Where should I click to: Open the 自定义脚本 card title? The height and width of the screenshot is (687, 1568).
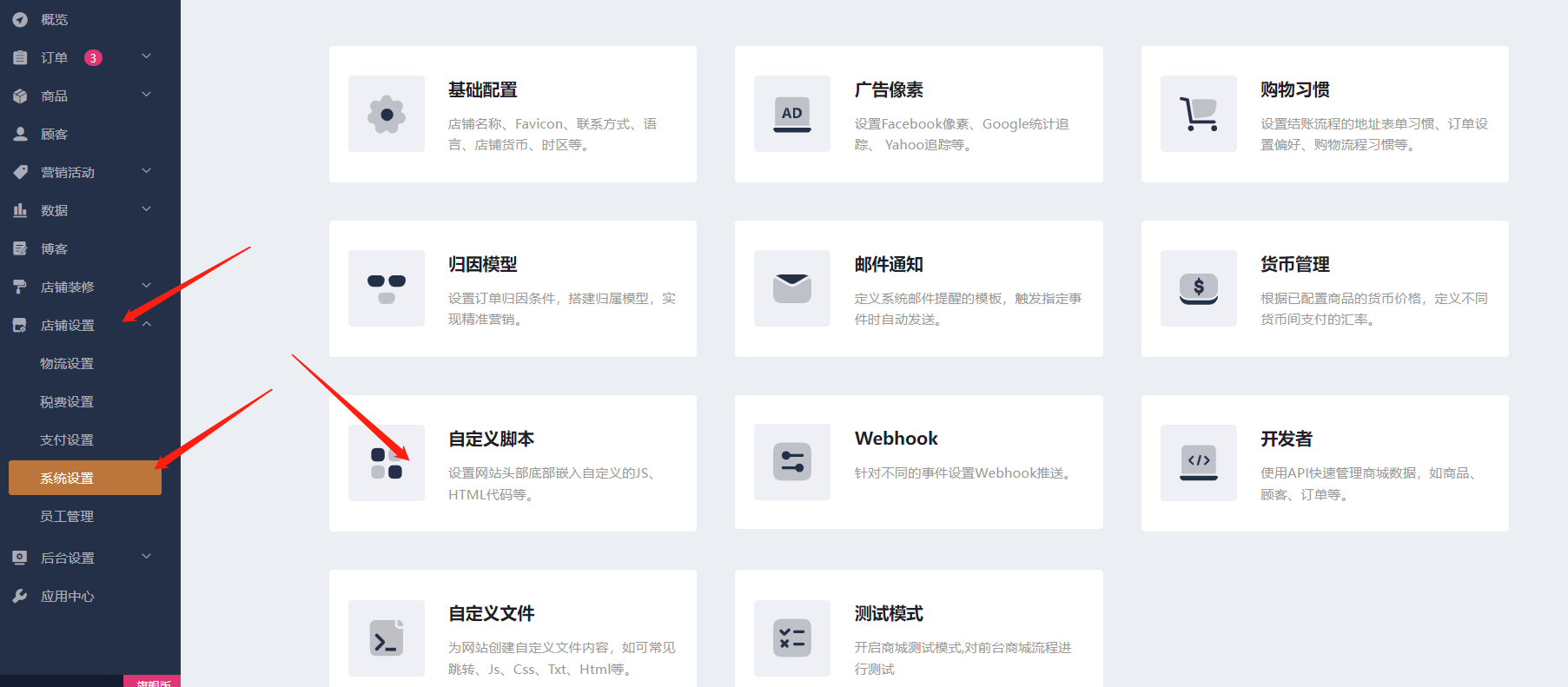pyautogui.click(x=491, y=439)
